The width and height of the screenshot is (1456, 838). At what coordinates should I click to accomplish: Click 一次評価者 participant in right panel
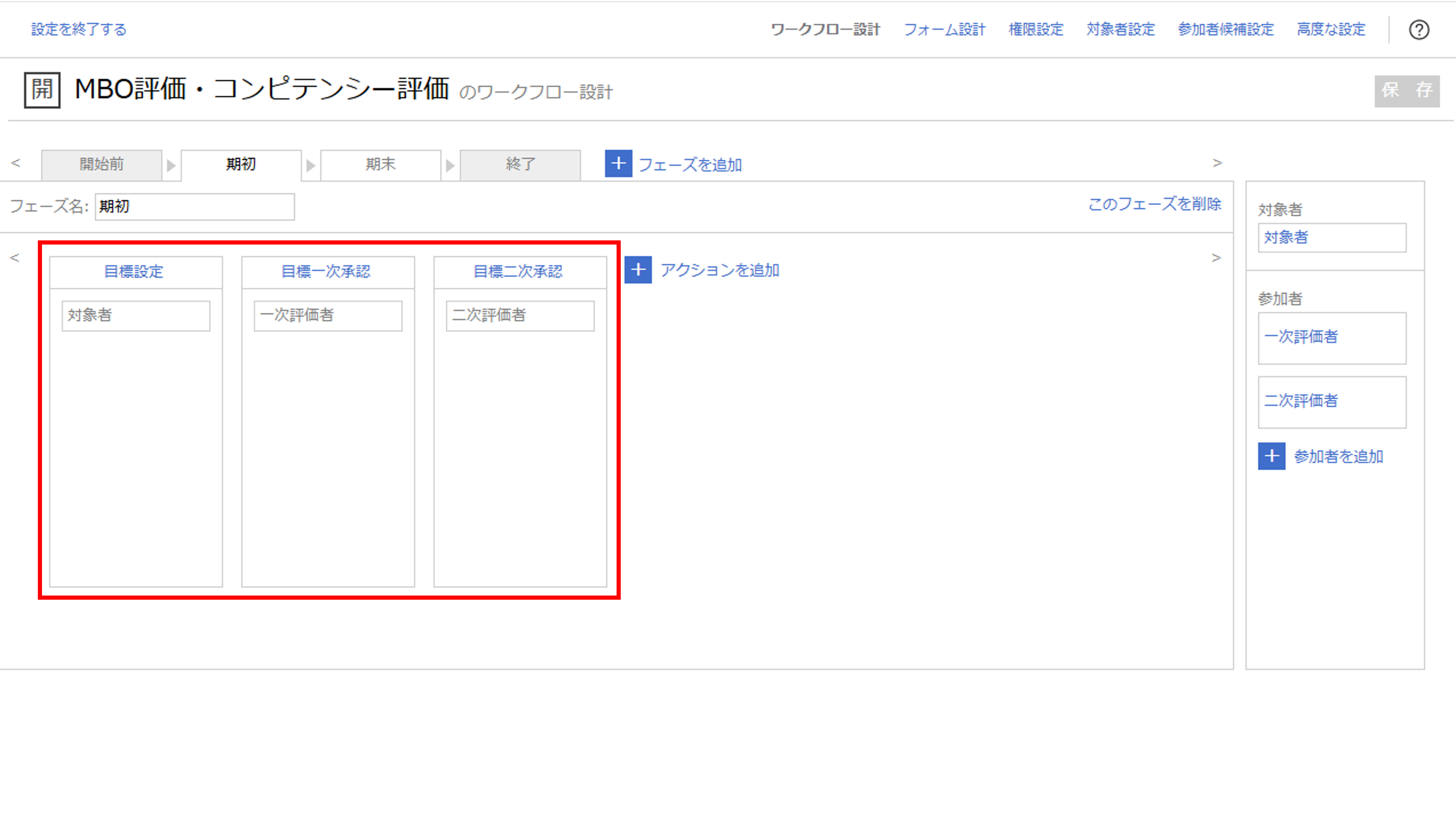[x=1332, y=339]
